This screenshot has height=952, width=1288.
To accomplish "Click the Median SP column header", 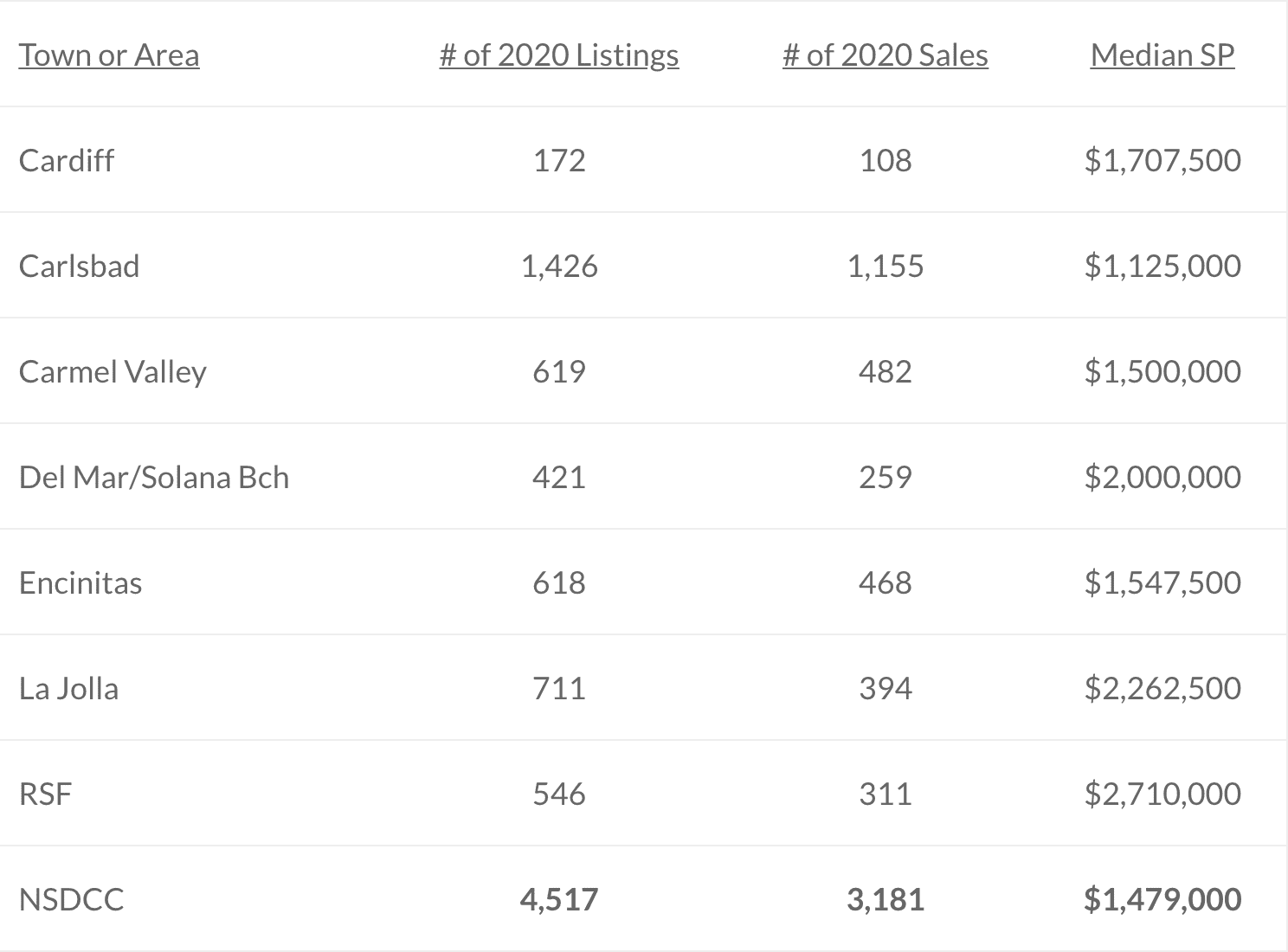I will coord(1162,55).
